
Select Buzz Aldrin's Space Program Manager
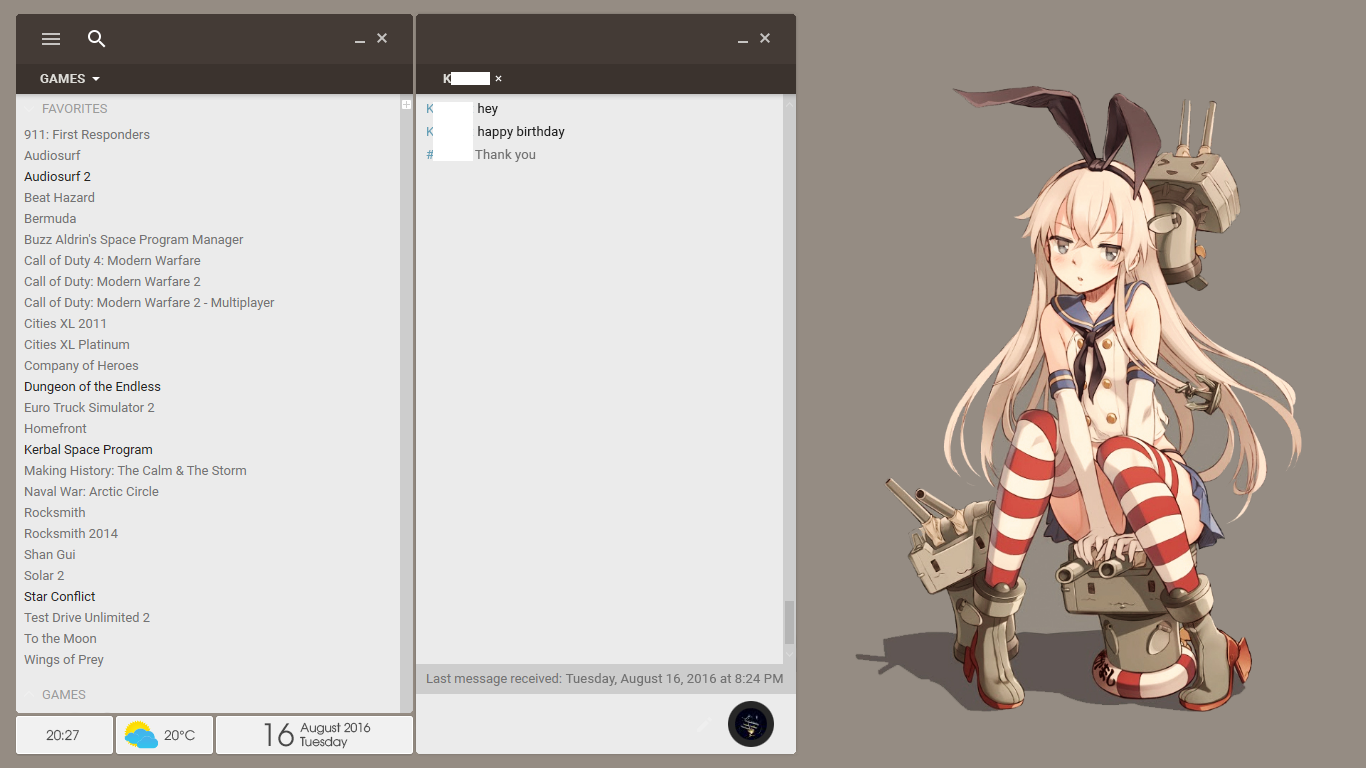pyautogui.click(x=134, y=240)
